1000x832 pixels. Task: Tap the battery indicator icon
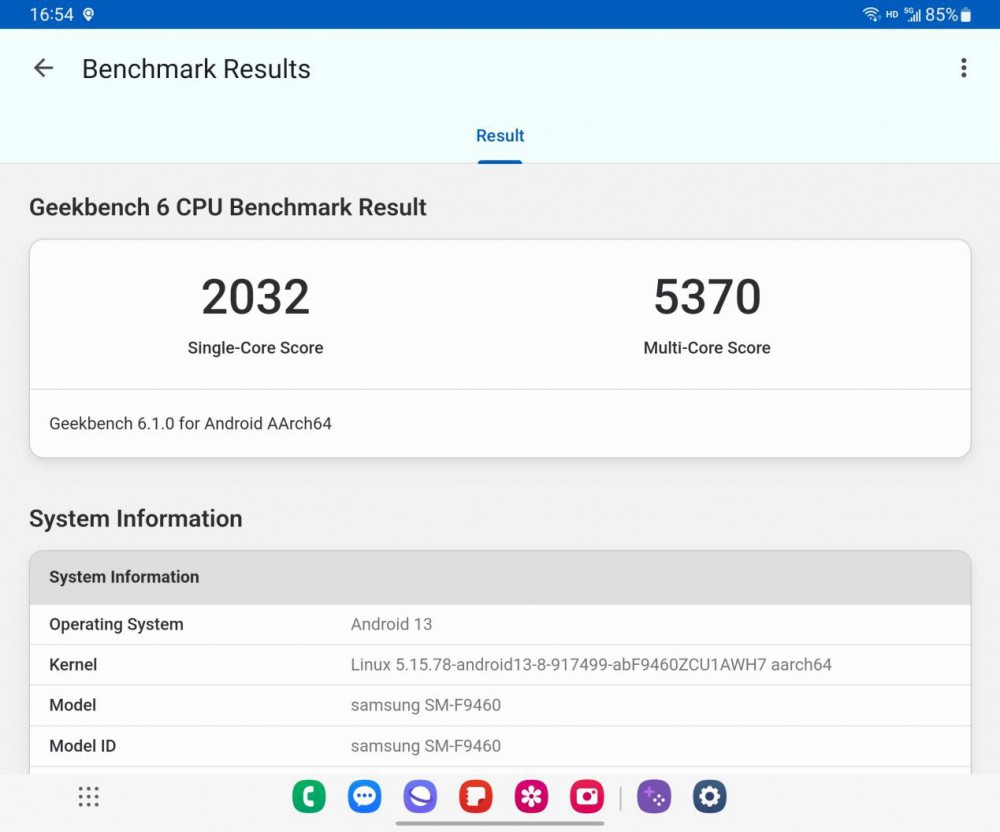[966, 15]
